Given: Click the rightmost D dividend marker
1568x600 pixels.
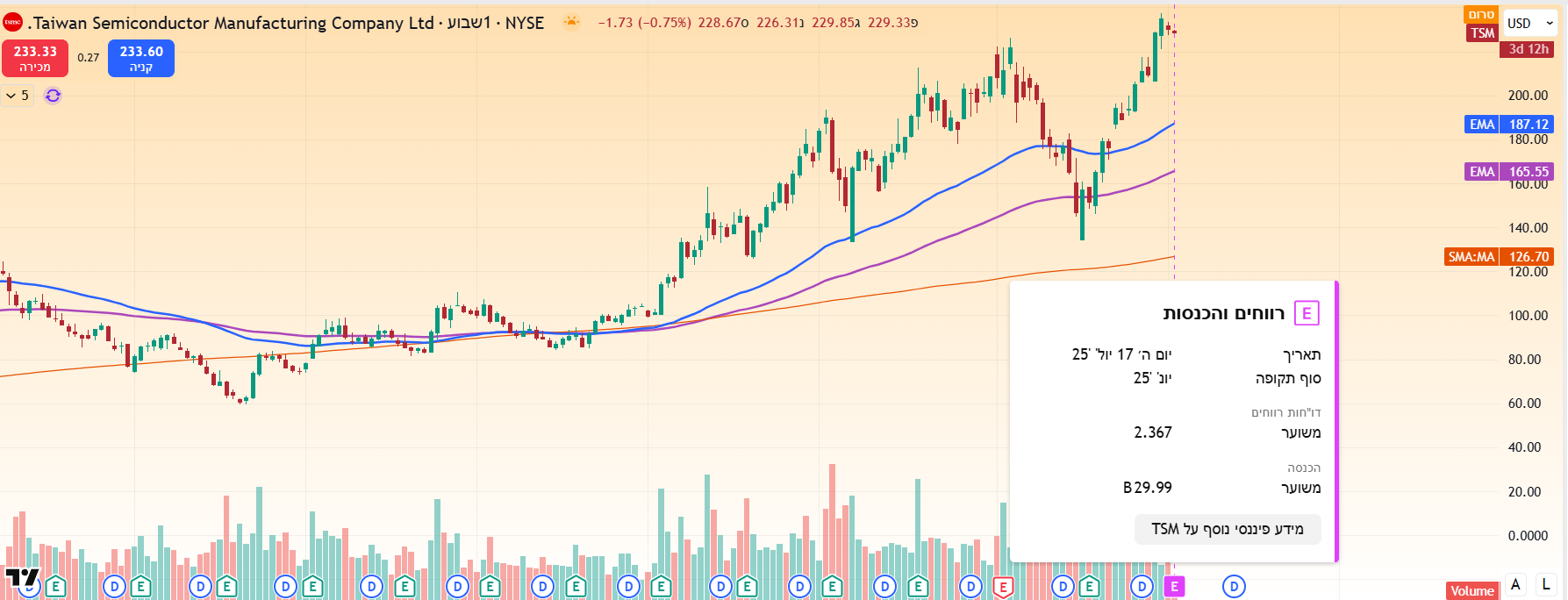Looking at the screenshot, I should tap(1234, 587).
